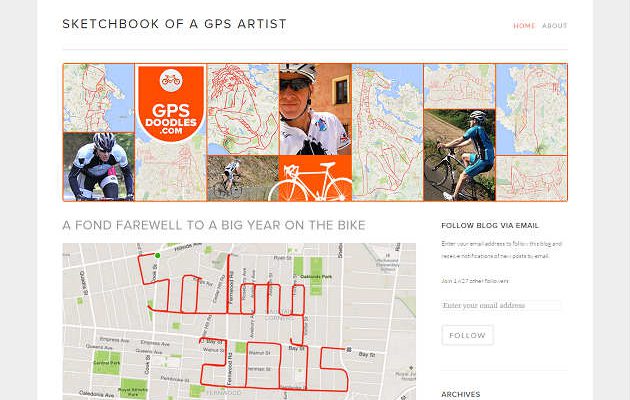Click the giraffe-shaped GPS doodle map tile
The image size is (630, 400).
pyautogui.click(x=387, y=133)
